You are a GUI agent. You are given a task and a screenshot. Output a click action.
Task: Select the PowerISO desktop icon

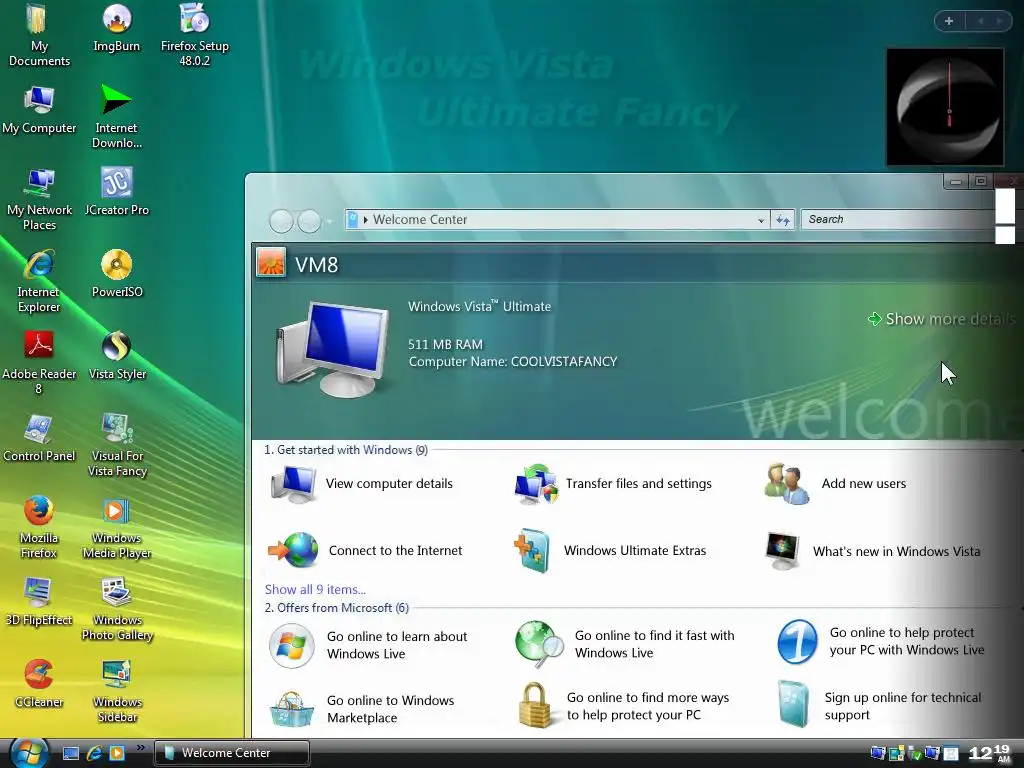[x=116, y=274]
